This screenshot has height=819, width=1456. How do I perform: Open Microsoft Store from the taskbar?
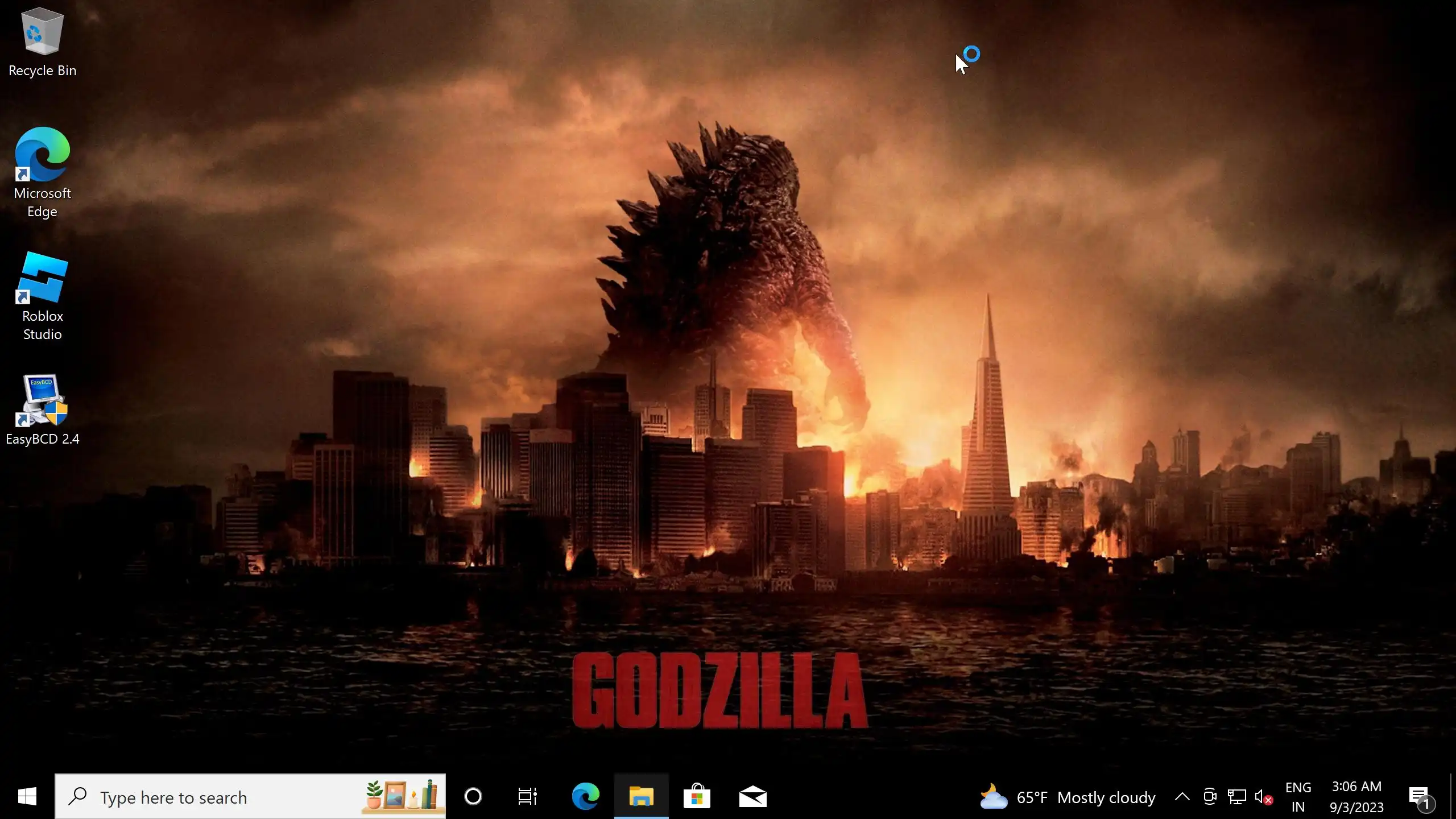(x=697, y=797)
